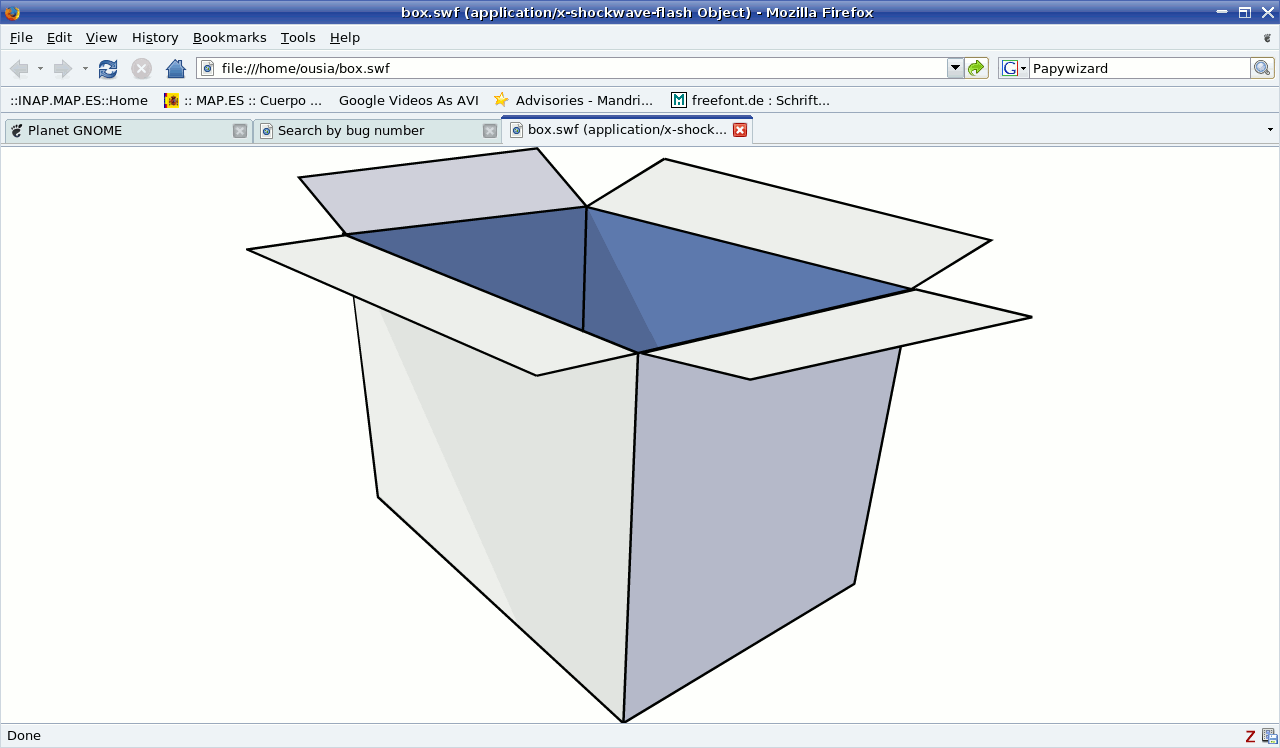Image resolution: width=1280 pixels, height=748 pixels.
Task: Click the Home icon in navigation toolbar
Action: 176,69
